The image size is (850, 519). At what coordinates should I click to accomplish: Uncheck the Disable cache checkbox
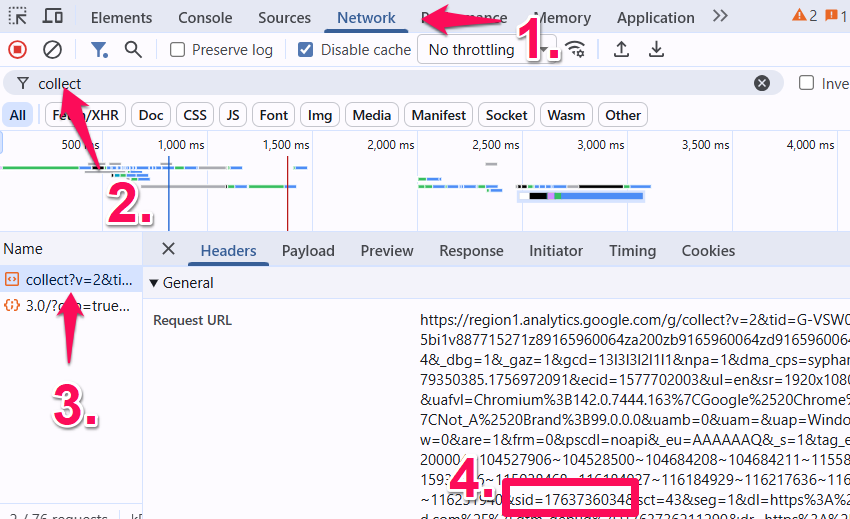click(307, 50)
